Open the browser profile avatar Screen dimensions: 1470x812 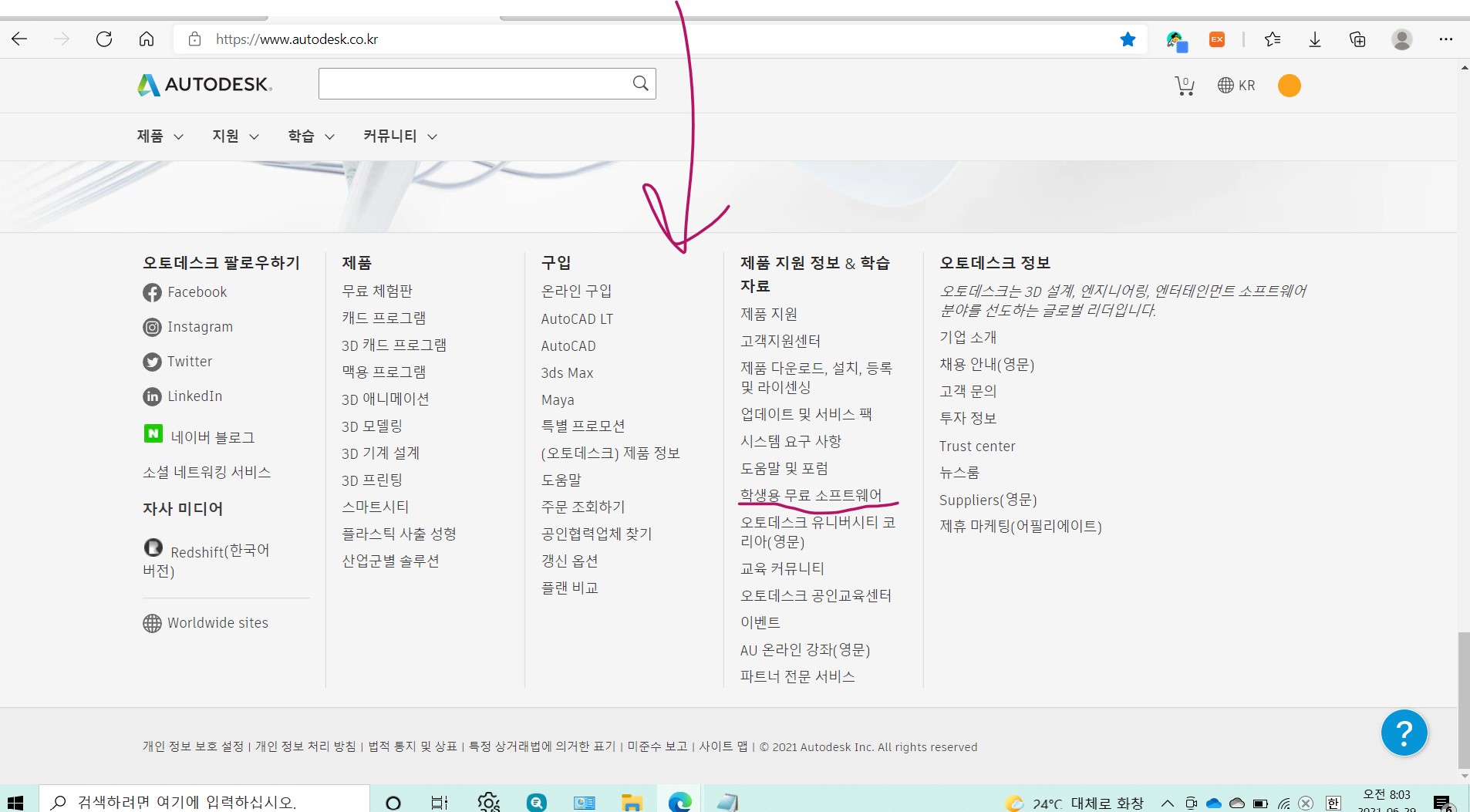coord(1402,39)
